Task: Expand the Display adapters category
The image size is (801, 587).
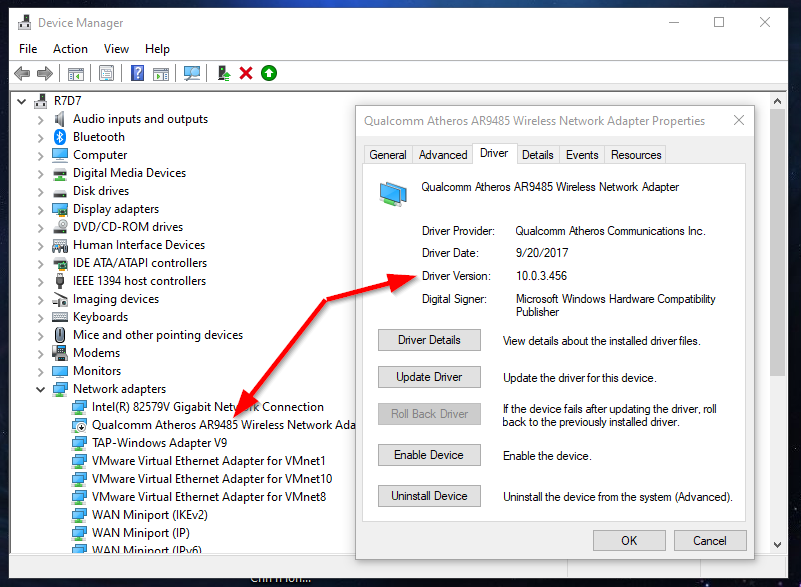Action: 40,209
